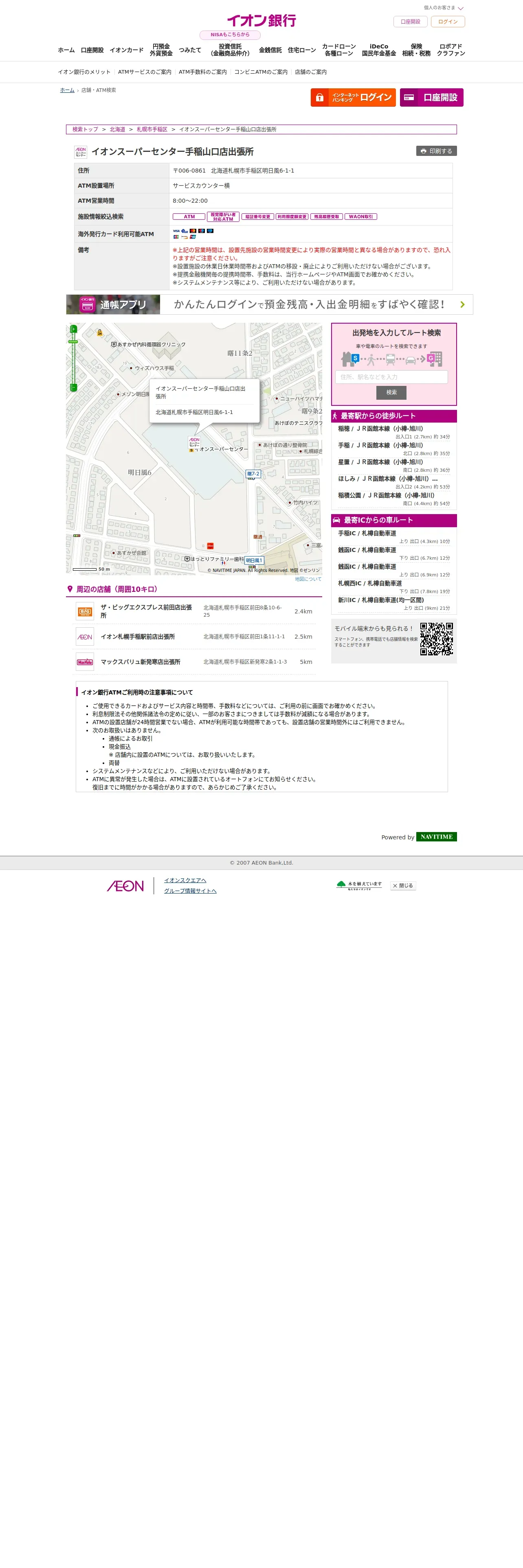Click the top-right ログイン button
Viewport: 523px width, 1568px height.
[448, 21]
